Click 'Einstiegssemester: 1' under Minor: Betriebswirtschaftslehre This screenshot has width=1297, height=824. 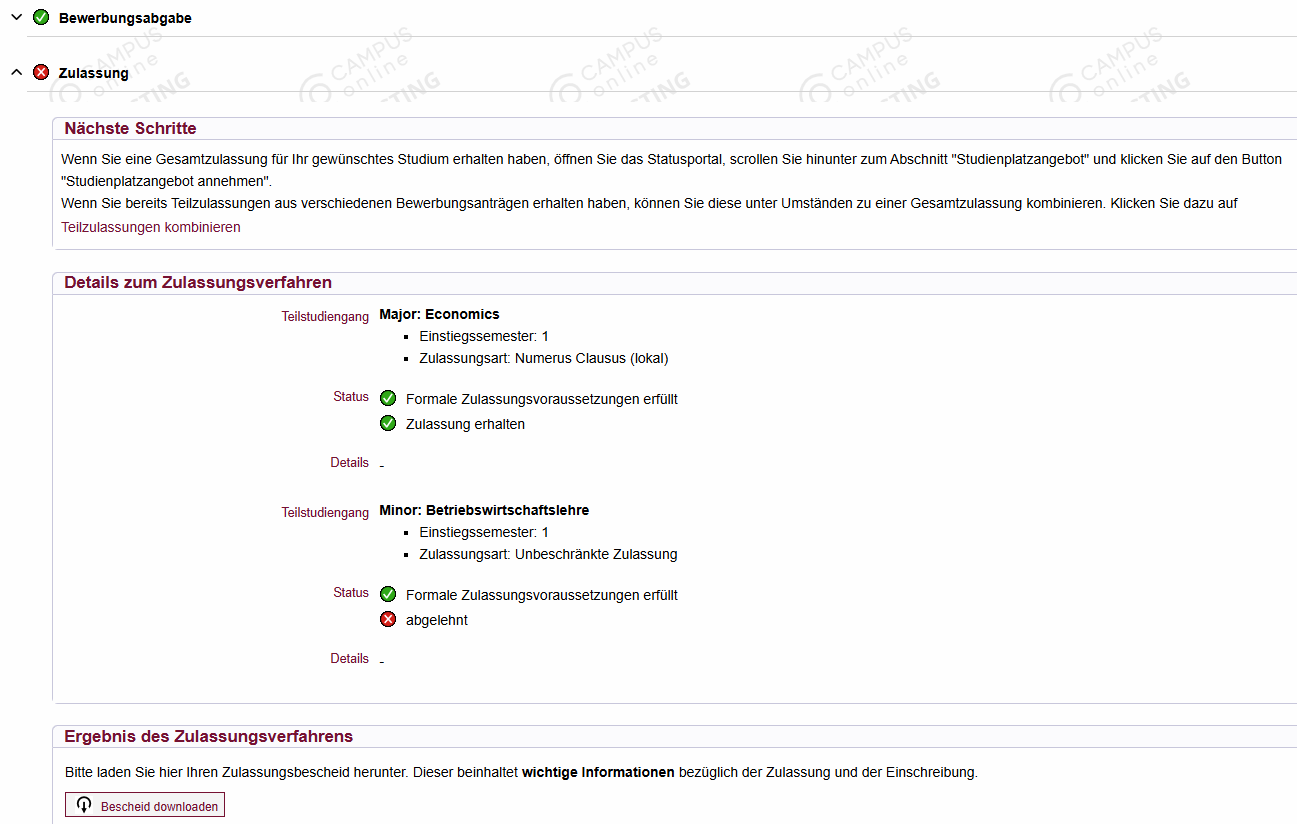(484, 532)
